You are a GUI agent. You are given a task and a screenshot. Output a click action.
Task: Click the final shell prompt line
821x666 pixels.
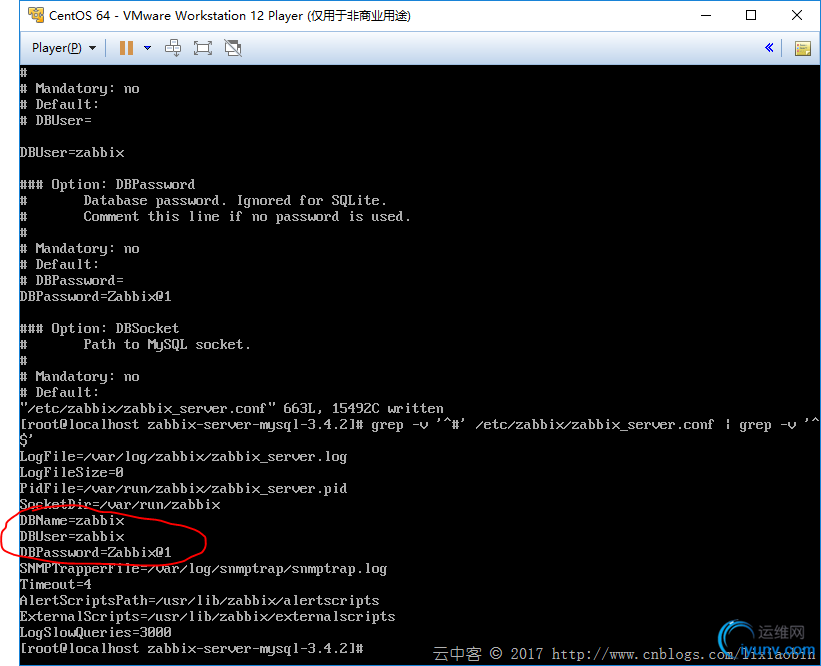(192, 649)
